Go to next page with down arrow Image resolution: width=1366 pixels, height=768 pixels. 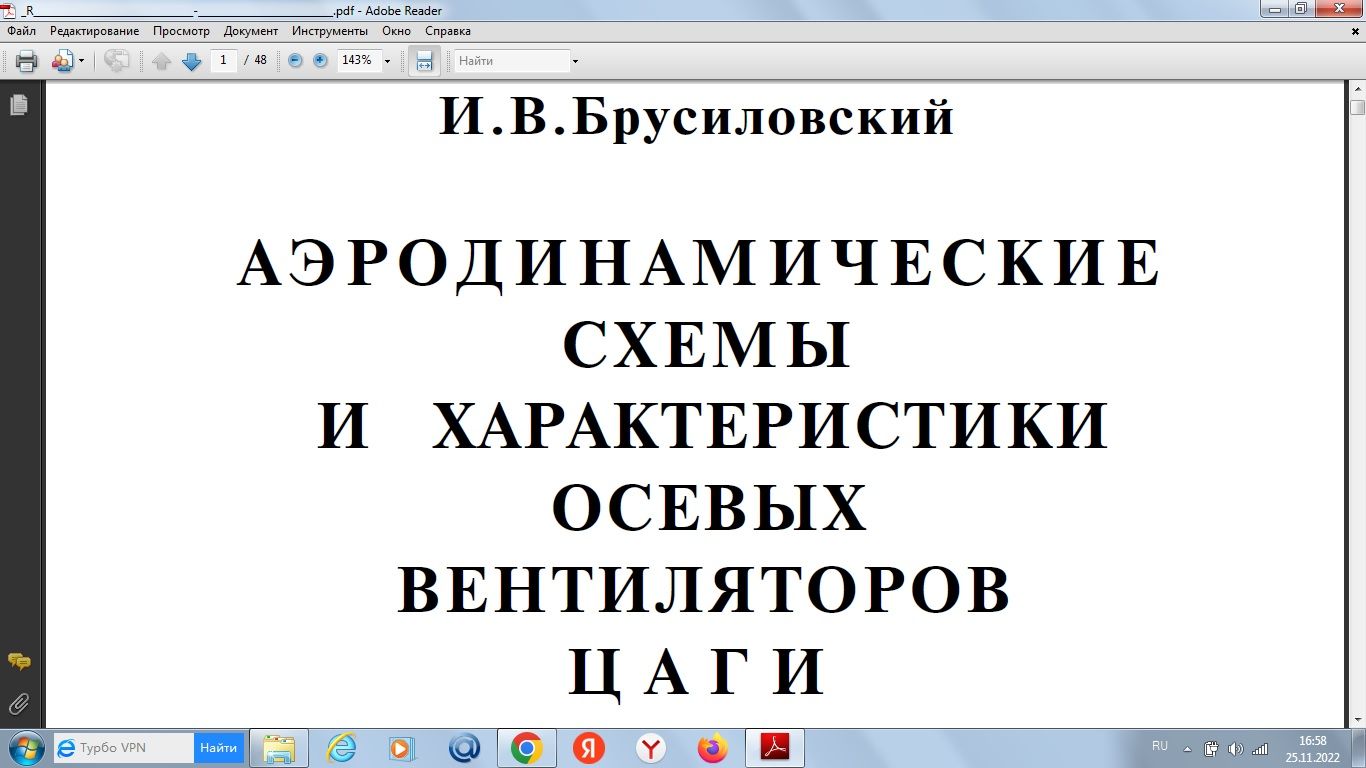click(x=191, y=60)
